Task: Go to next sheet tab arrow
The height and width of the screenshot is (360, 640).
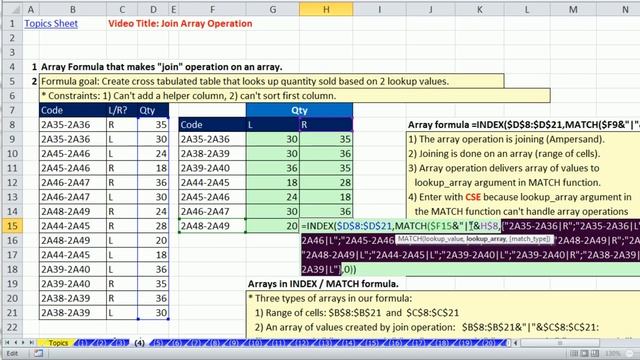Action: (23, 343)
